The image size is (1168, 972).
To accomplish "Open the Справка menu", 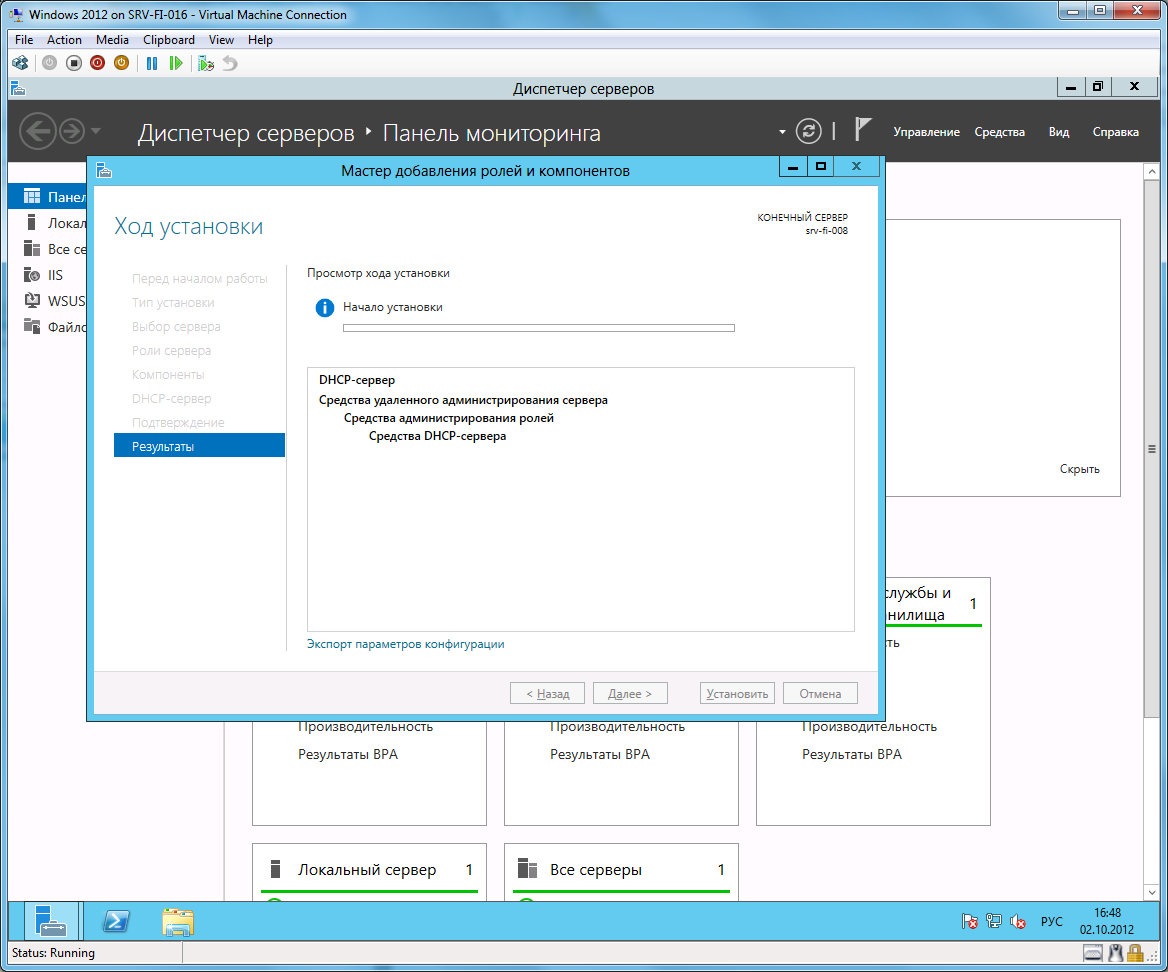I will pos(1115,132).
